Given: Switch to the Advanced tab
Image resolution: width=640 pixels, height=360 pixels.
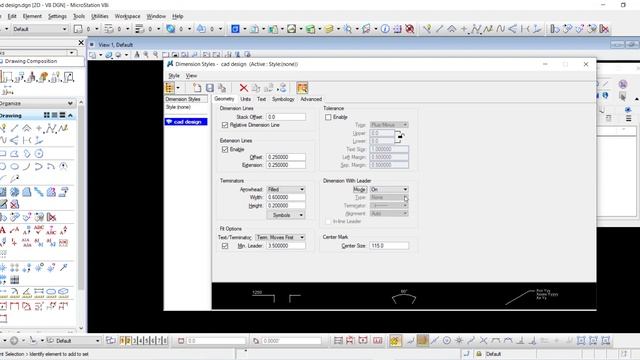Looking at the screenshot, I should [311, 99].
